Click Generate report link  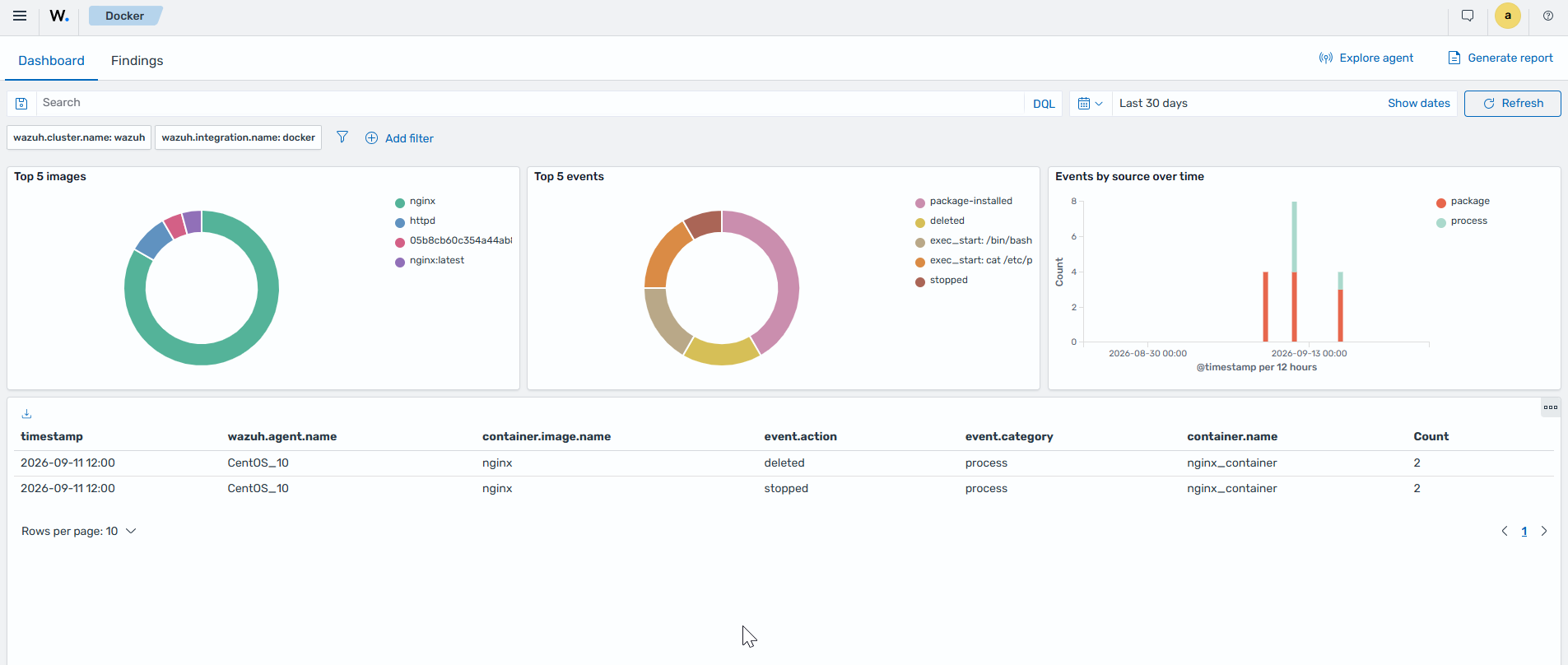[1501, 58]
